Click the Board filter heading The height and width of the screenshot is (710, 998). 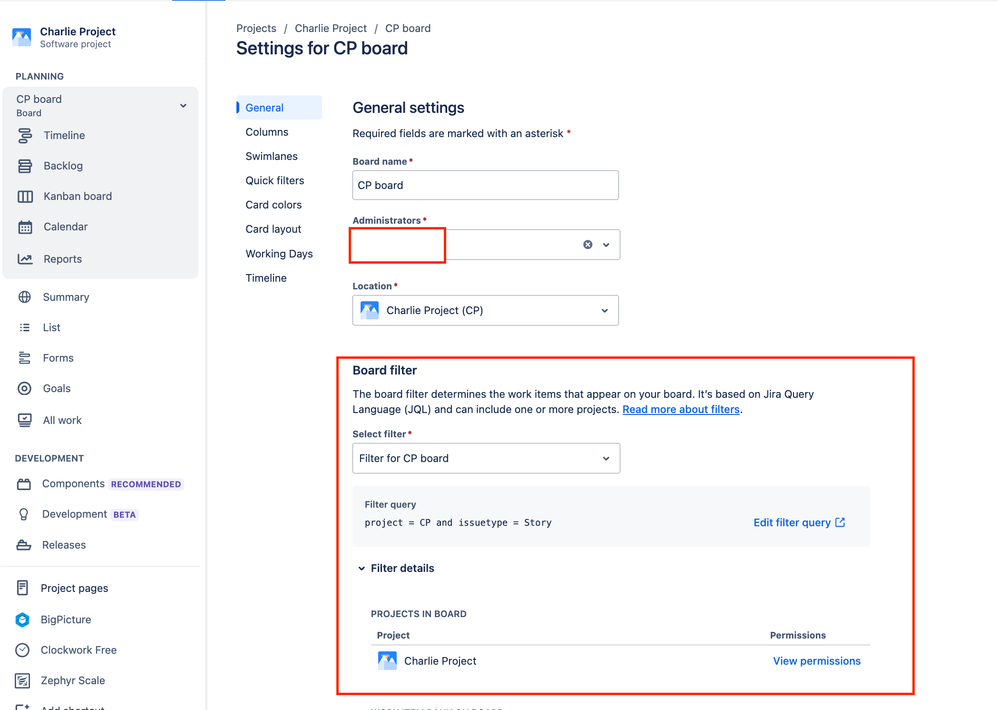[x=385, y=370]
